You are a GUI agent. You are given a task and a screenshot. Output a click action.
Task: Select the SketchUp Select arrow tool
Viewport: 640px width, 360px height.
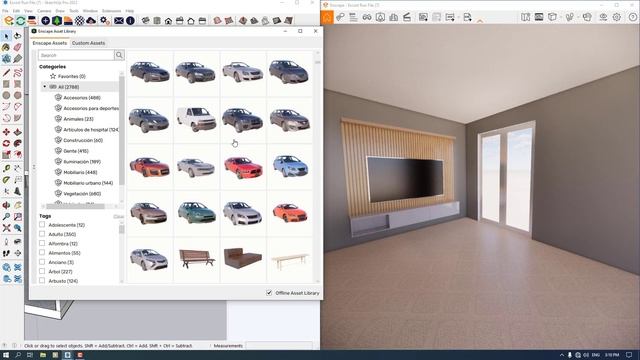click(x=6, y=36)
